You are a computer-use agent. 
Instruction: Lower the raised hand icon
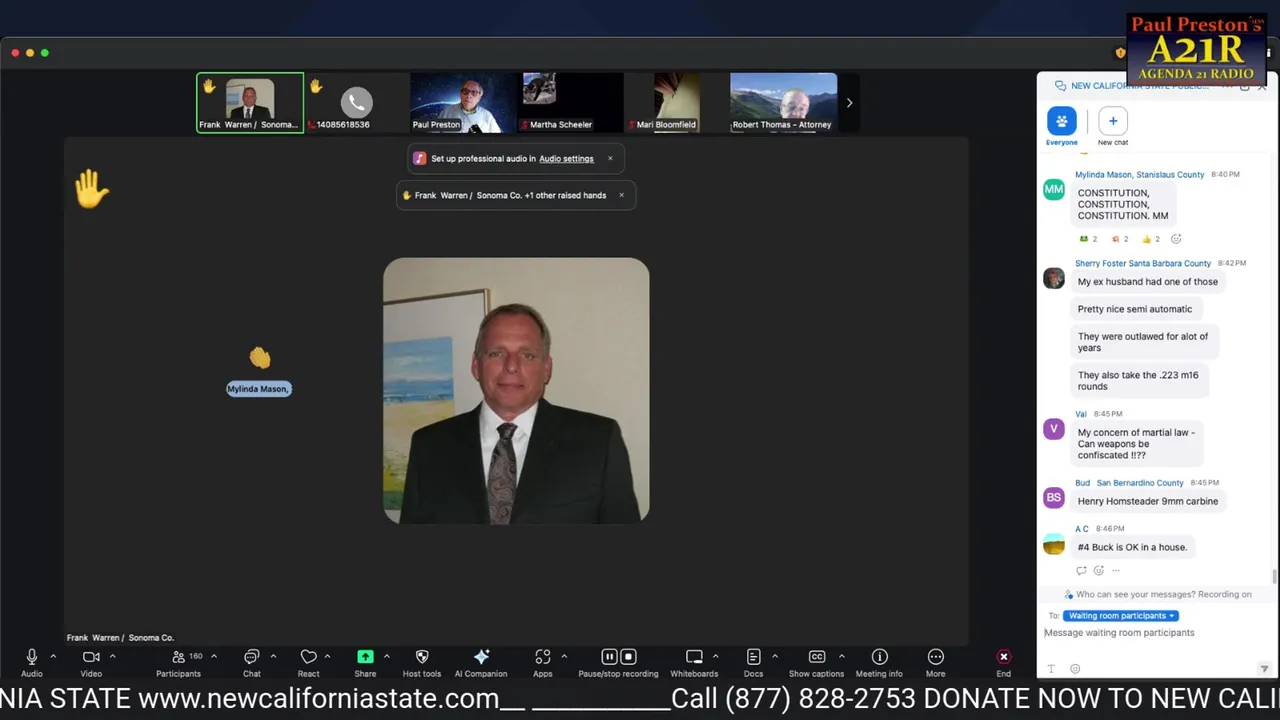click(91, 188)
